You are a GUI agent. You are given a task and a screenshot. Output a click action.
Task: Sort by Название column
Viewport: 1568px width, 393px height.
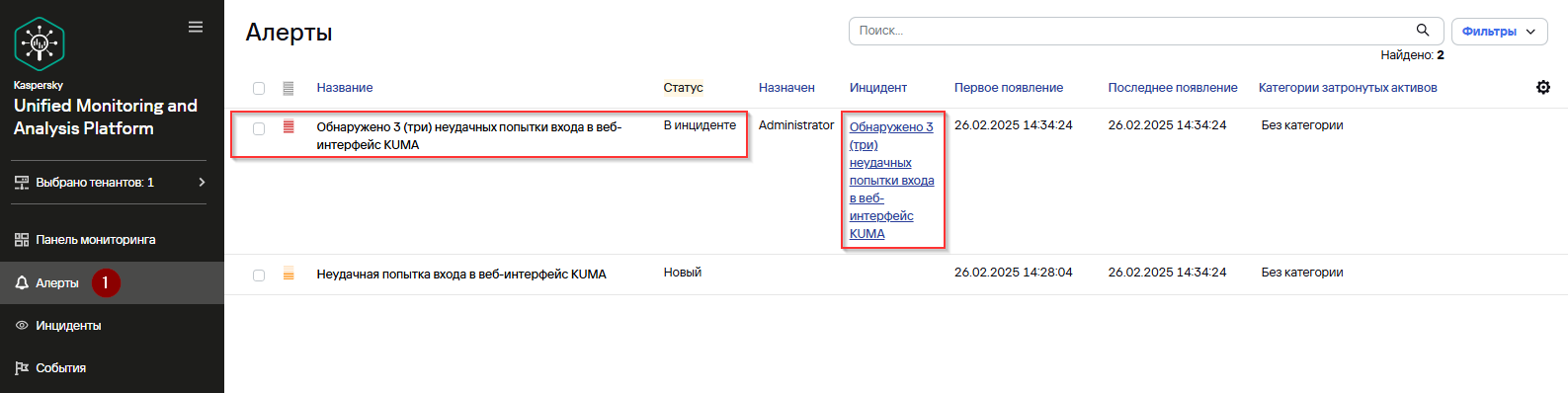click(345, 88)
